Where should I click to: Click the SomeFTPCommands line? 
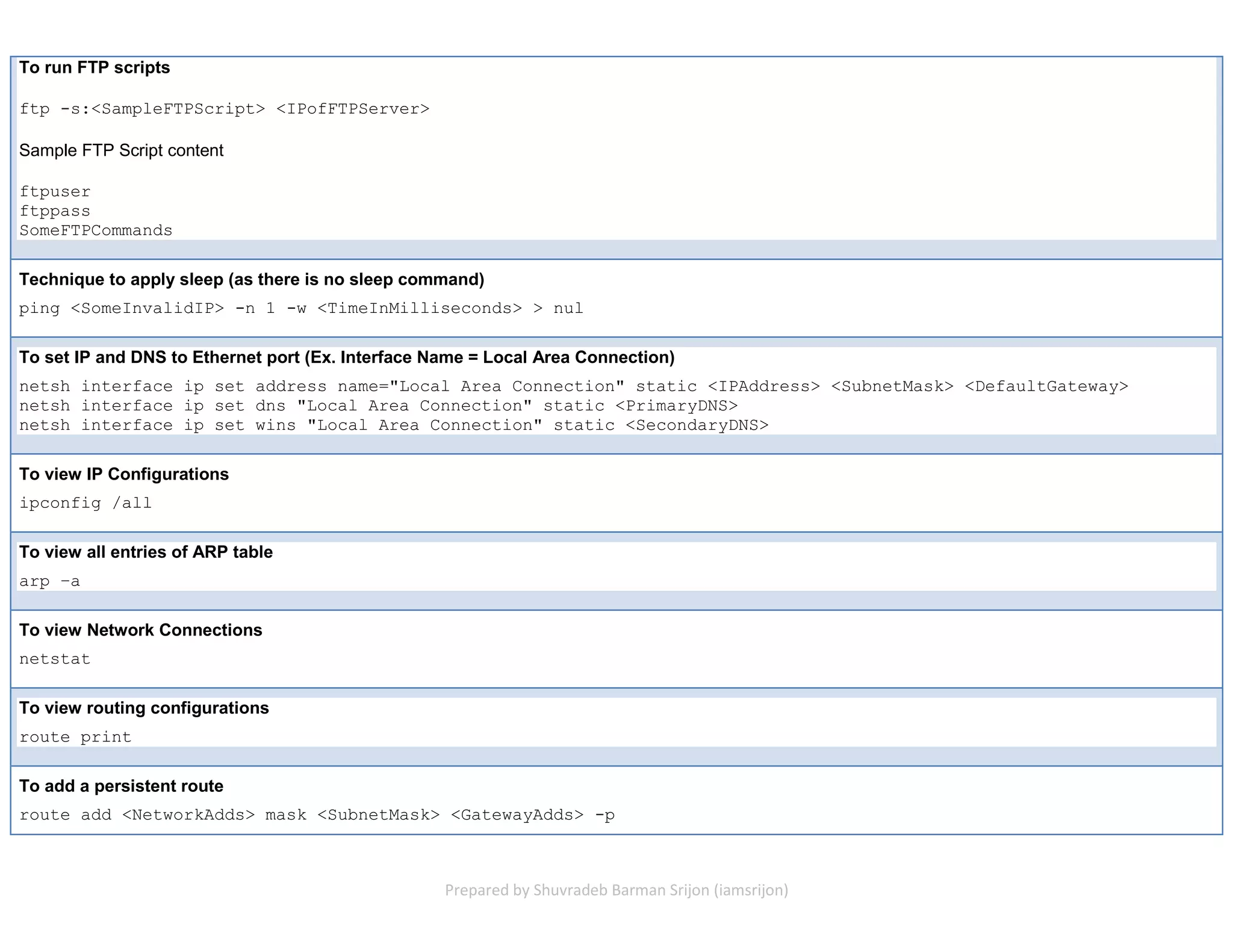[96, 230]
